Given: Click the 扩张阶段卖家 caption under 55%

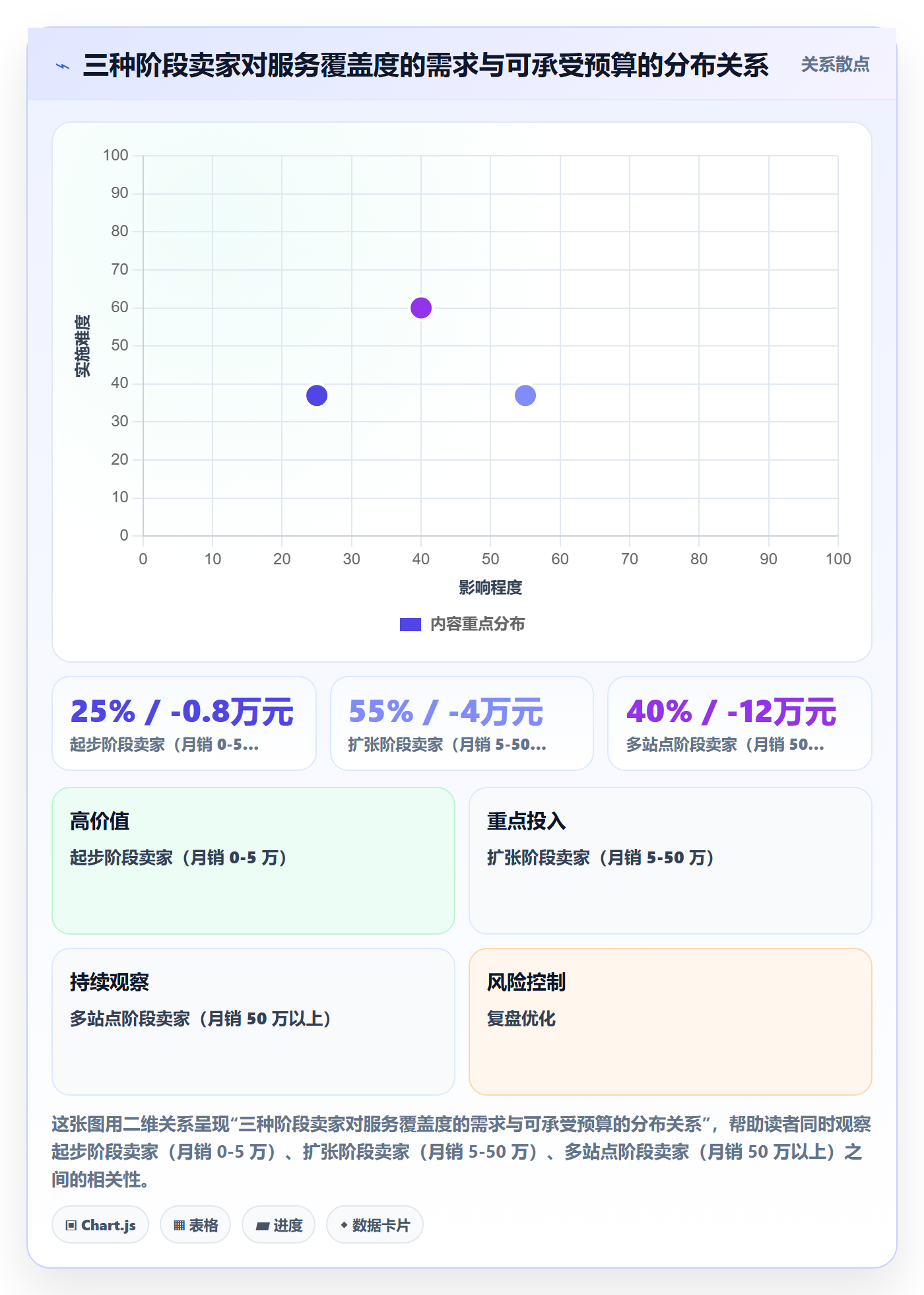Looking at the screenshot, I should click(447, 745).
